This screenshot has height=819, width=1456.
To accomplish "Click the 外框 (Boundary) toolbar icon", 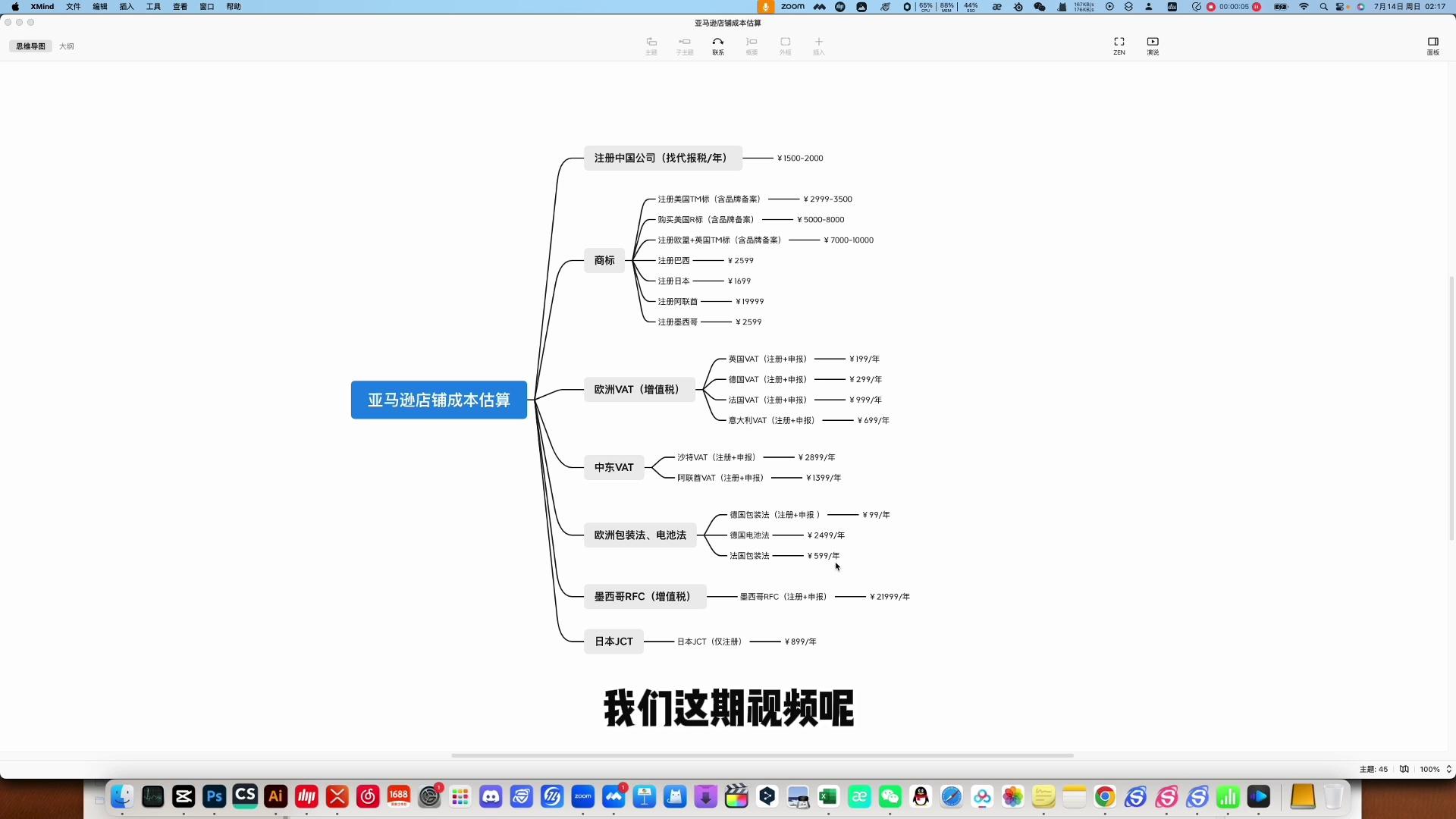I will (x=785, y=46).
